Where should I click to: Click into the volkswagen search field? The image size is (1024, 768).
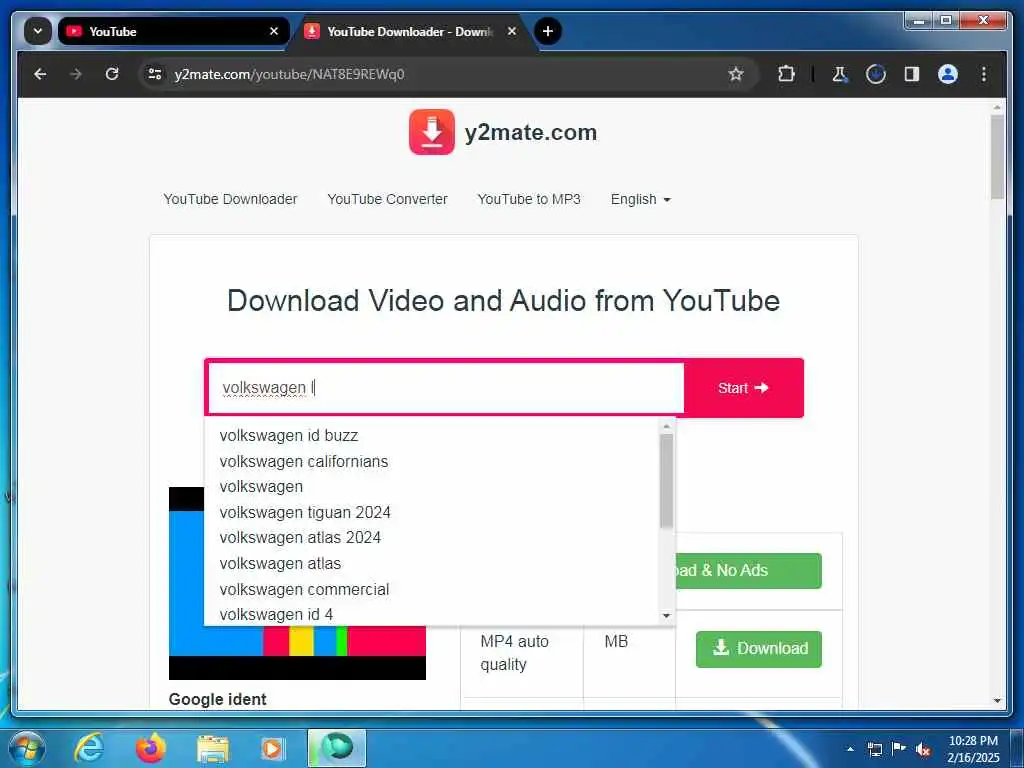coord(445,388)
